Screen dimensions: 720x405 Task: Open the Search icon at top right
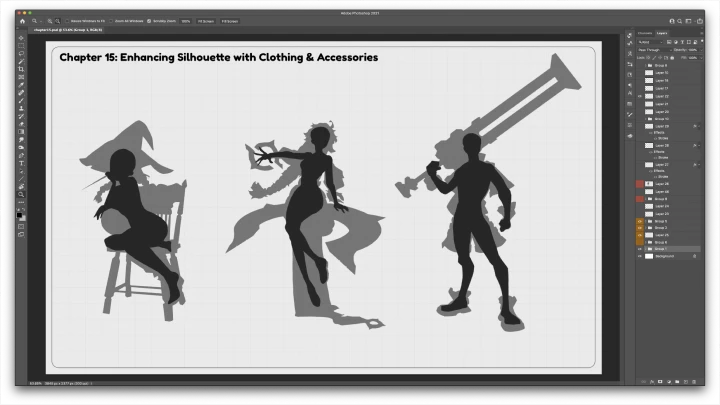(680, 21)
